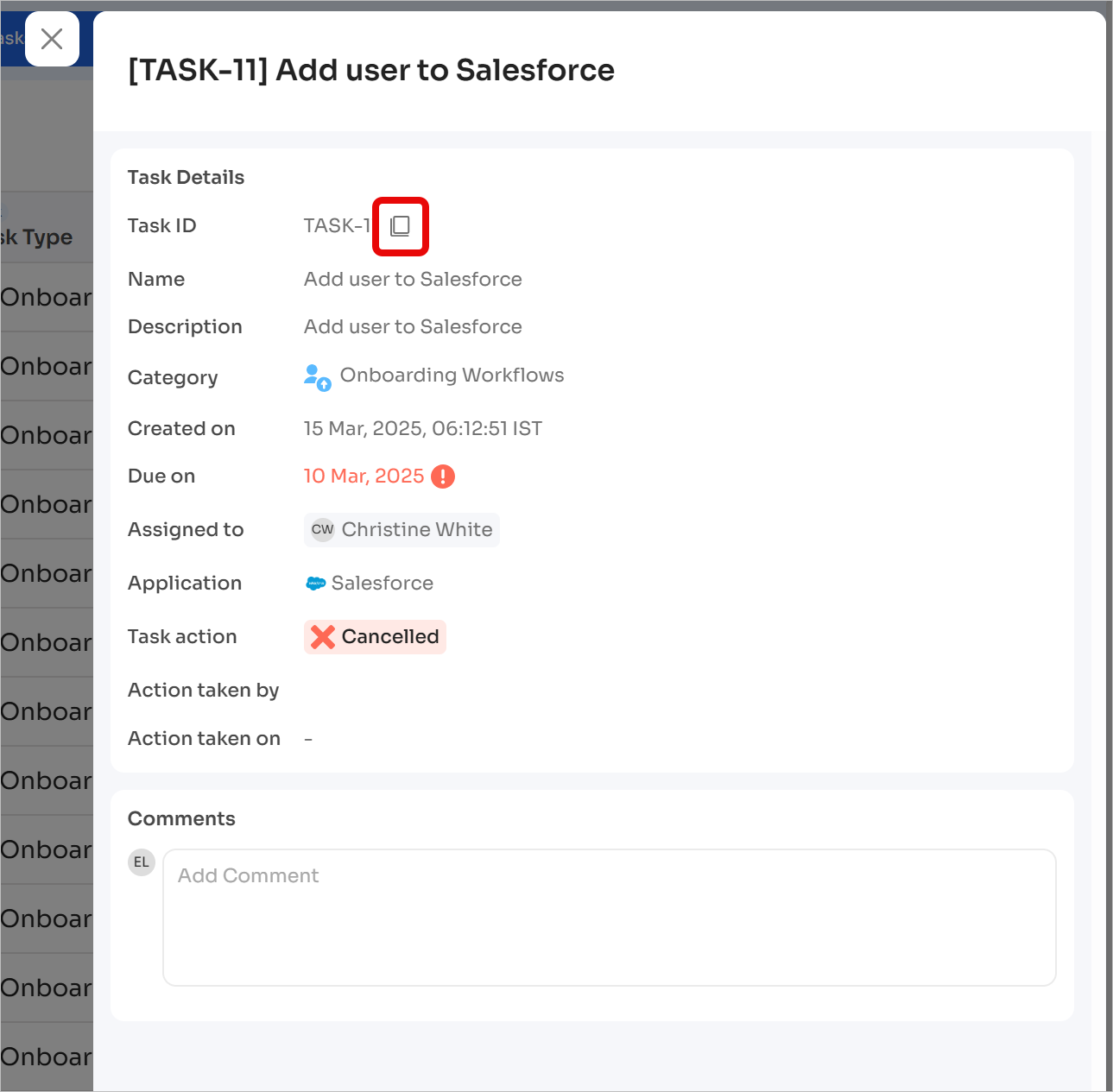Click the Task action field label
1113x1092 pixels.
182,637
